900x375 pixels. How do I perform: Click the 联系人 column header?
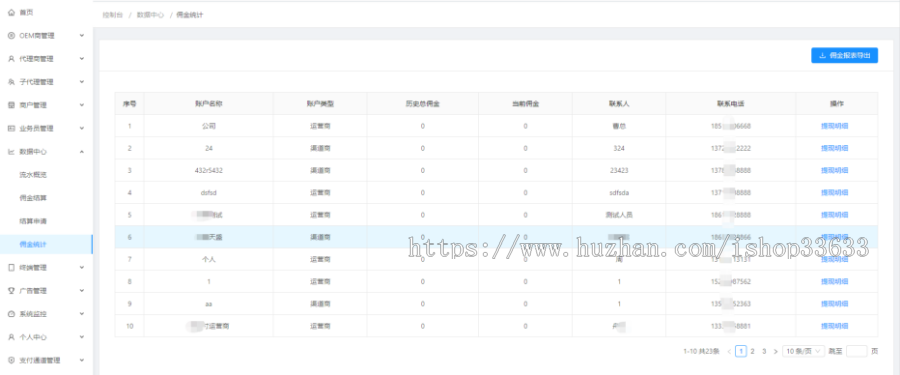coord(619,104)
